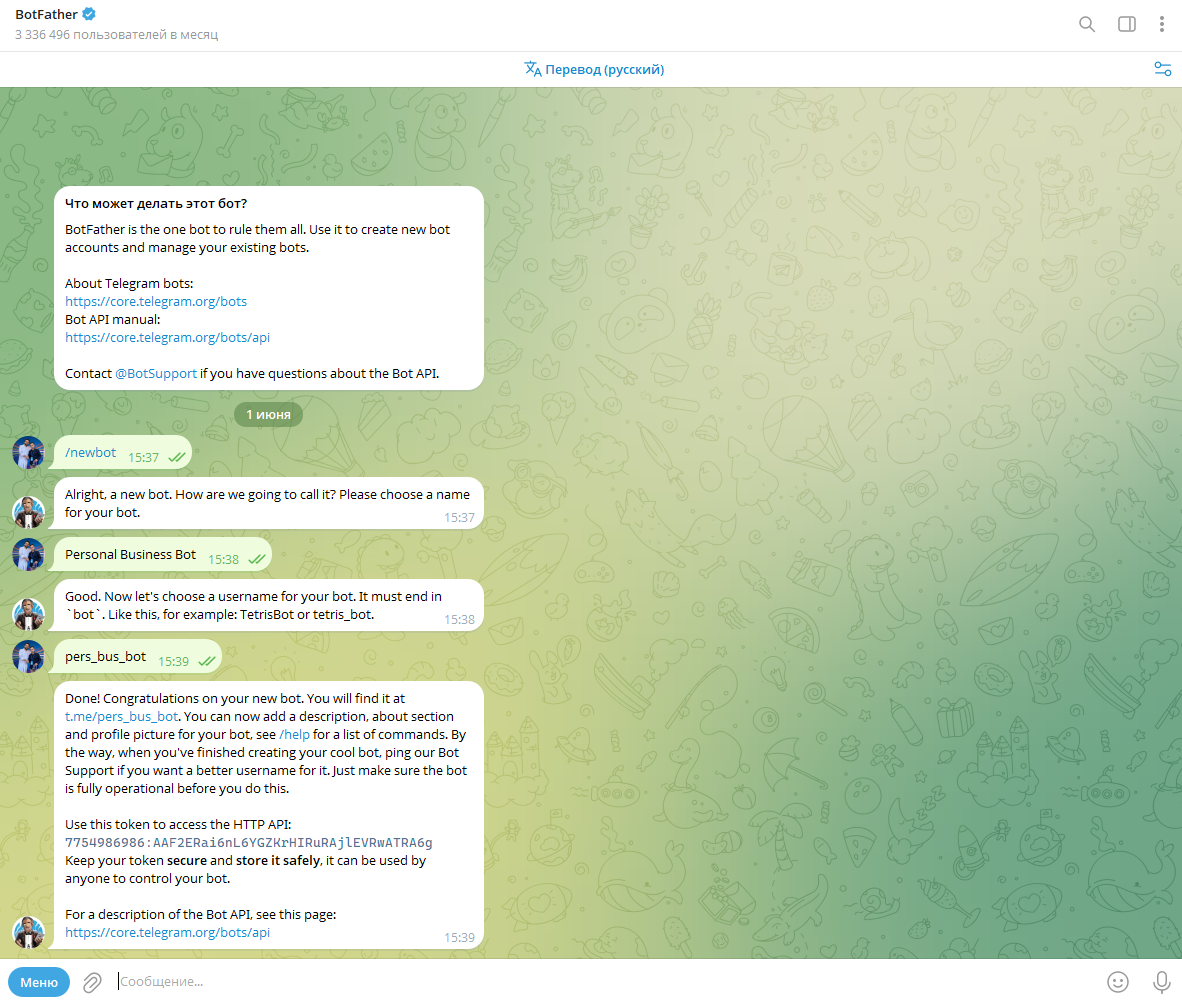Open the BotFather chat title header
This screenshot has width=1182, height=1001.
tap(47, 14)
